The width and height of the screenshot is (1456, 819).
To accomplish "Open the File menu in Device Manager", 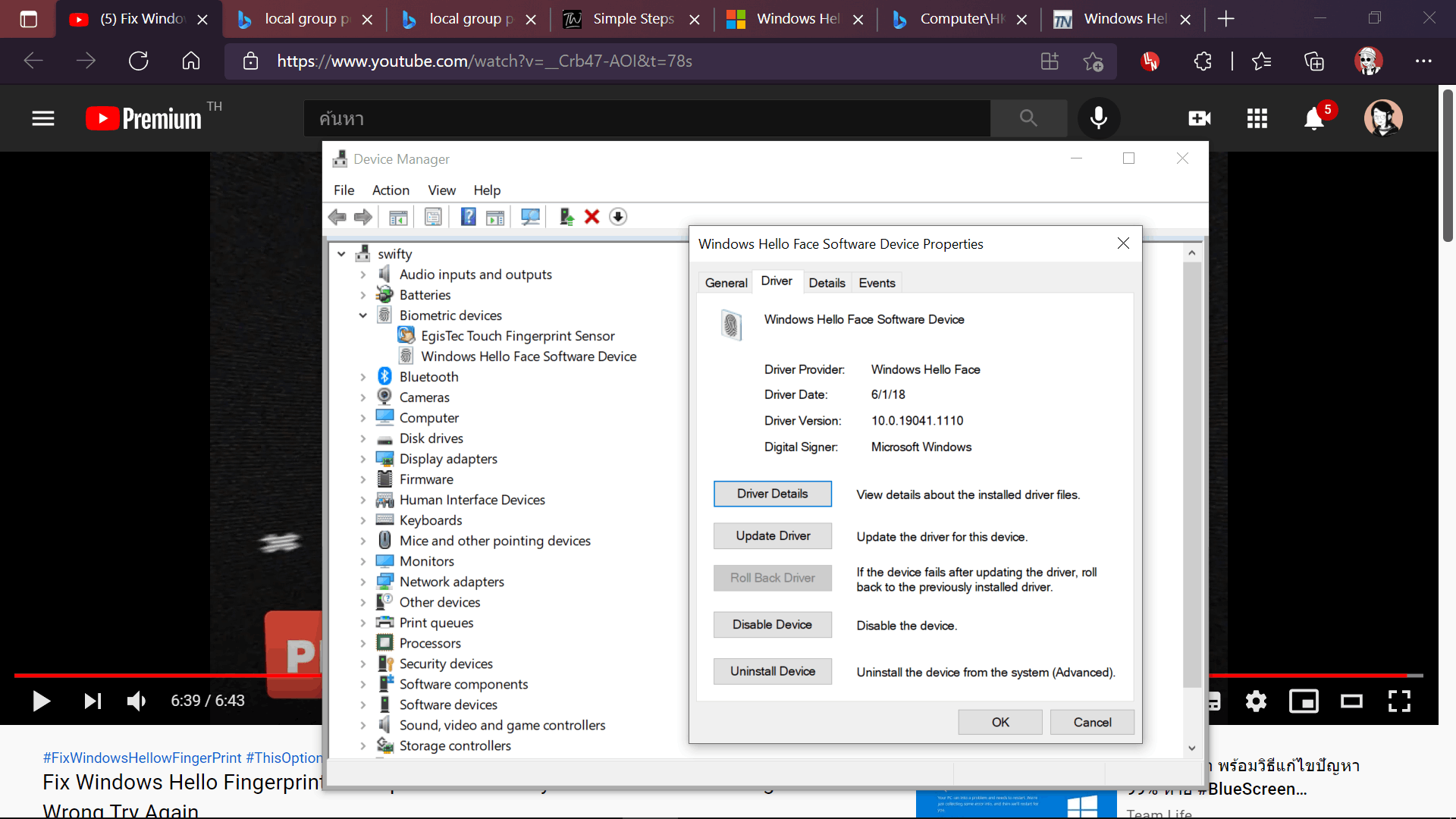I will 344,190.
